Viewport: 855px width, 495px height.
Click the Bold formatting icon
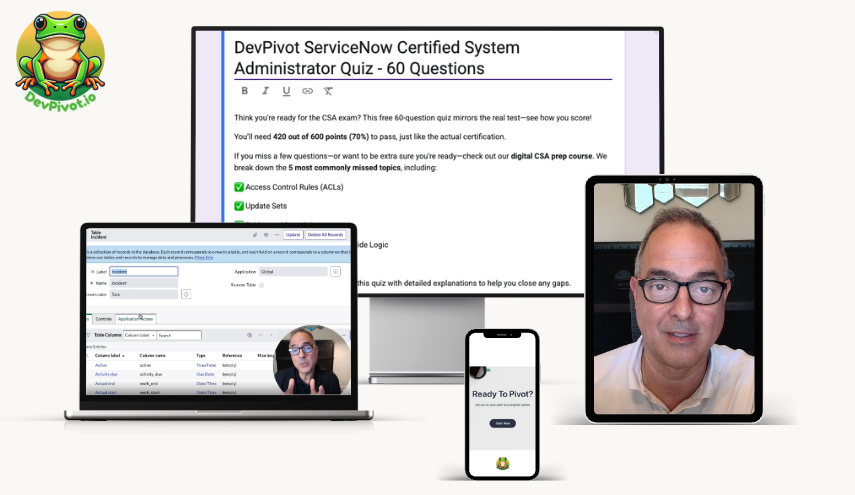(x=245, y=91)
